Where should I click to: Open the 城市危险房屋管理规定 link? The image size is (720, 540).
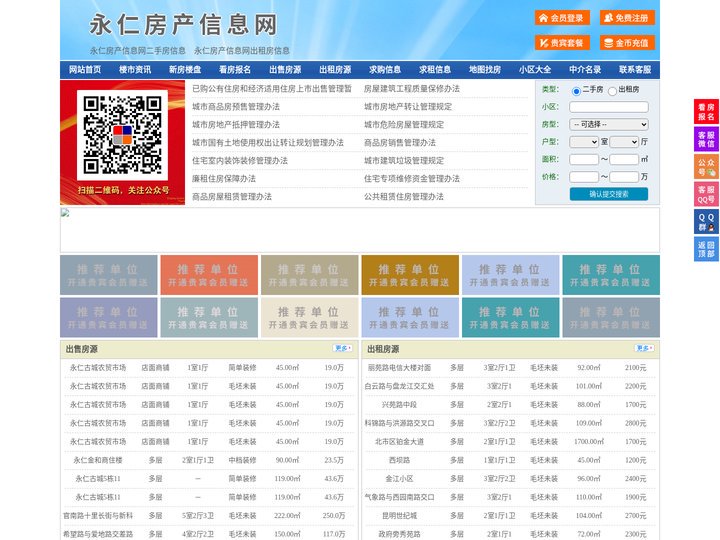(404, 124)
